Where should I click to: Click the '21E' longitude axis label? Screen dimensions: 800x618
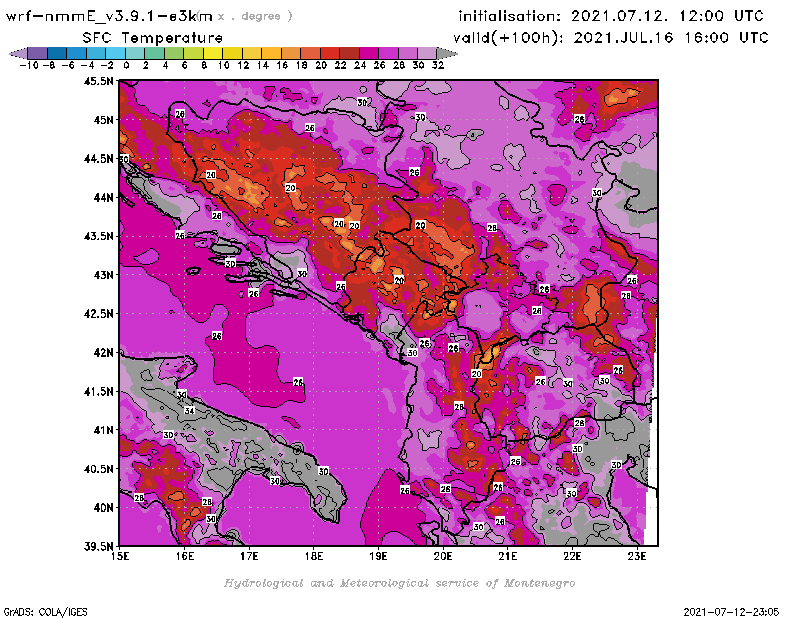508,556
